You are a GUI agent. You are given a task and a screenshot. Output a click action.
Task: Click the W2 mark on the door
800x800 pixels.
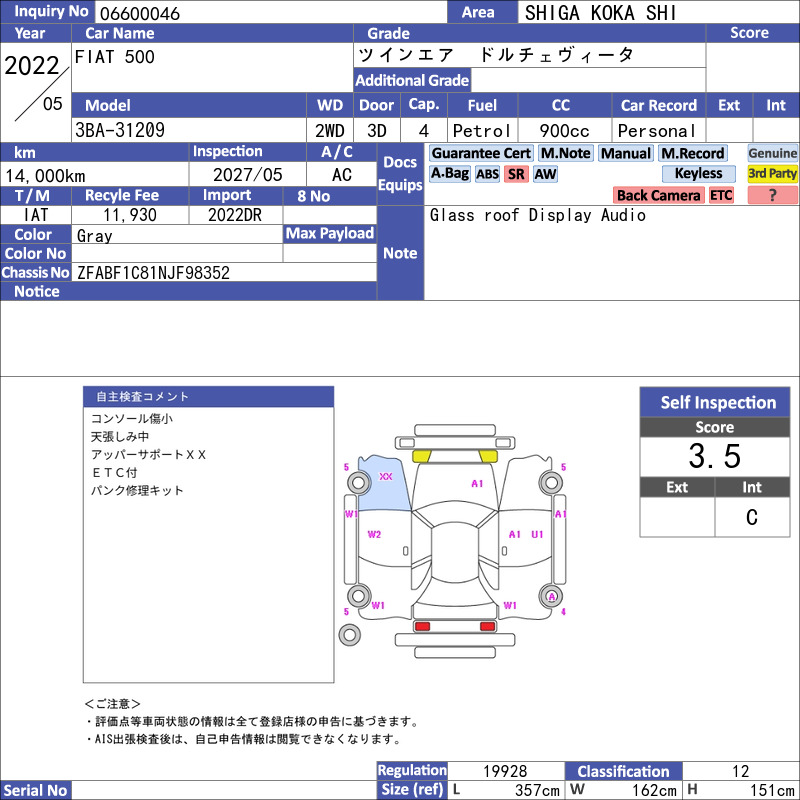(374, 534)
